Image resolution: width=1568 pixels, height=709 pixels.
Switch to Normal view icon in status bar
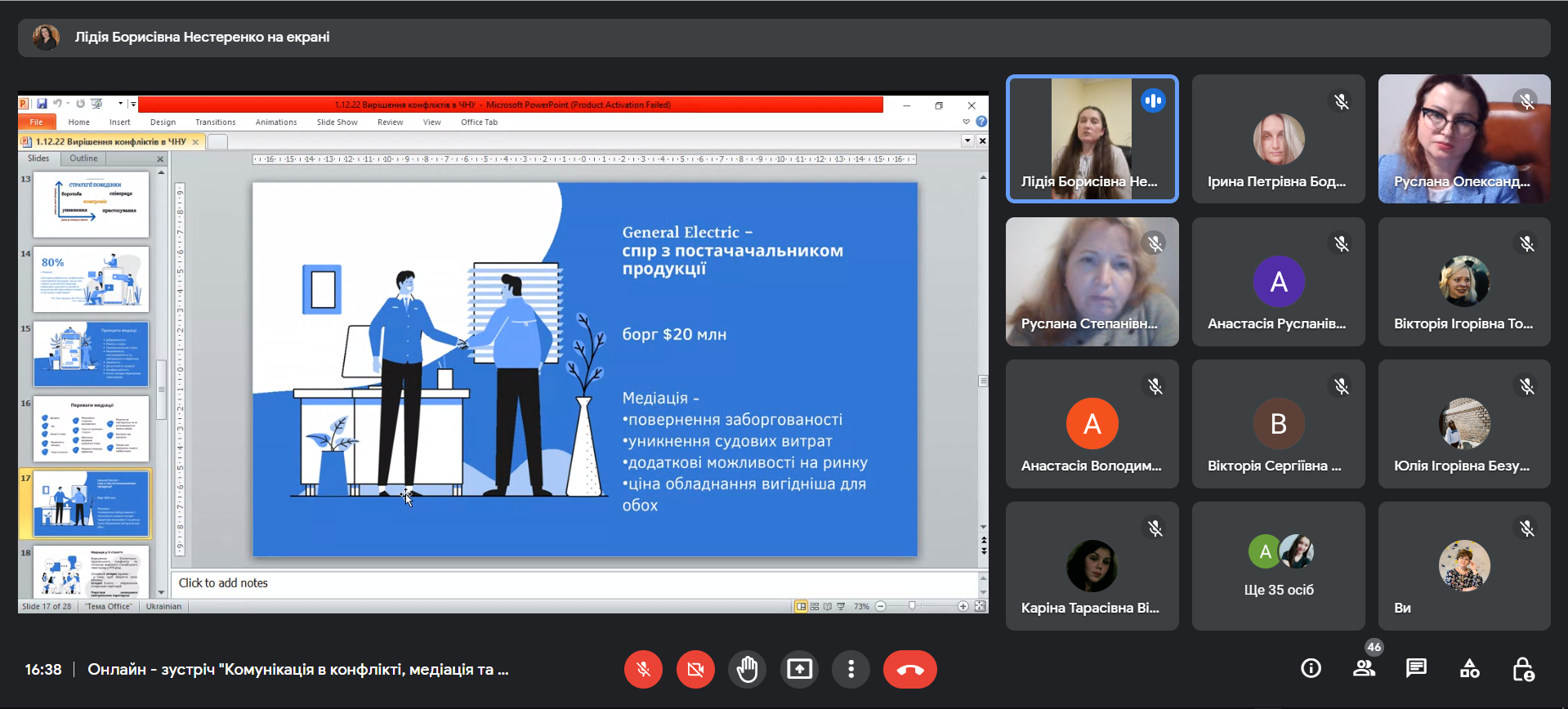tap(802, 606)
